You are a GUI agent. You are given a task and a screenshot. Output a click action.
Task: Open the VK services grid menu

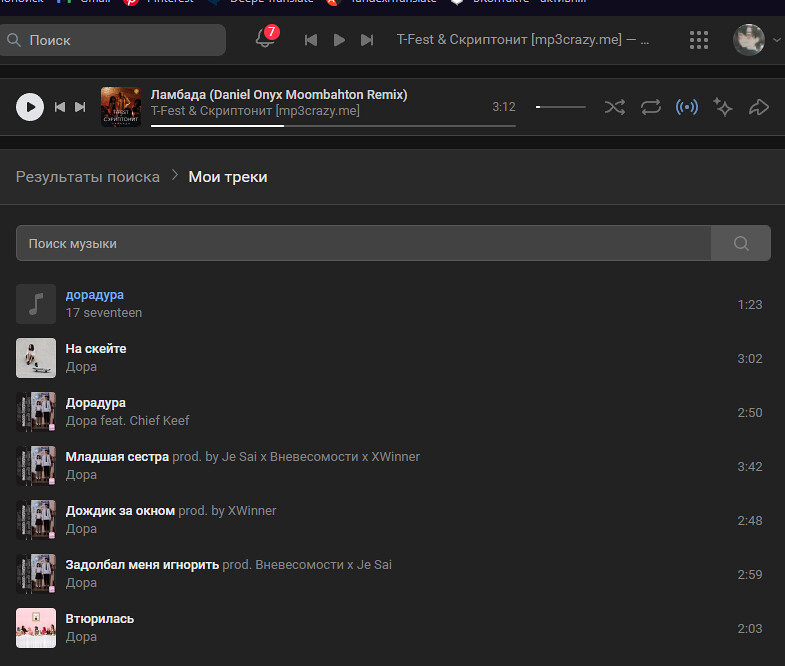tap(699, 40)
